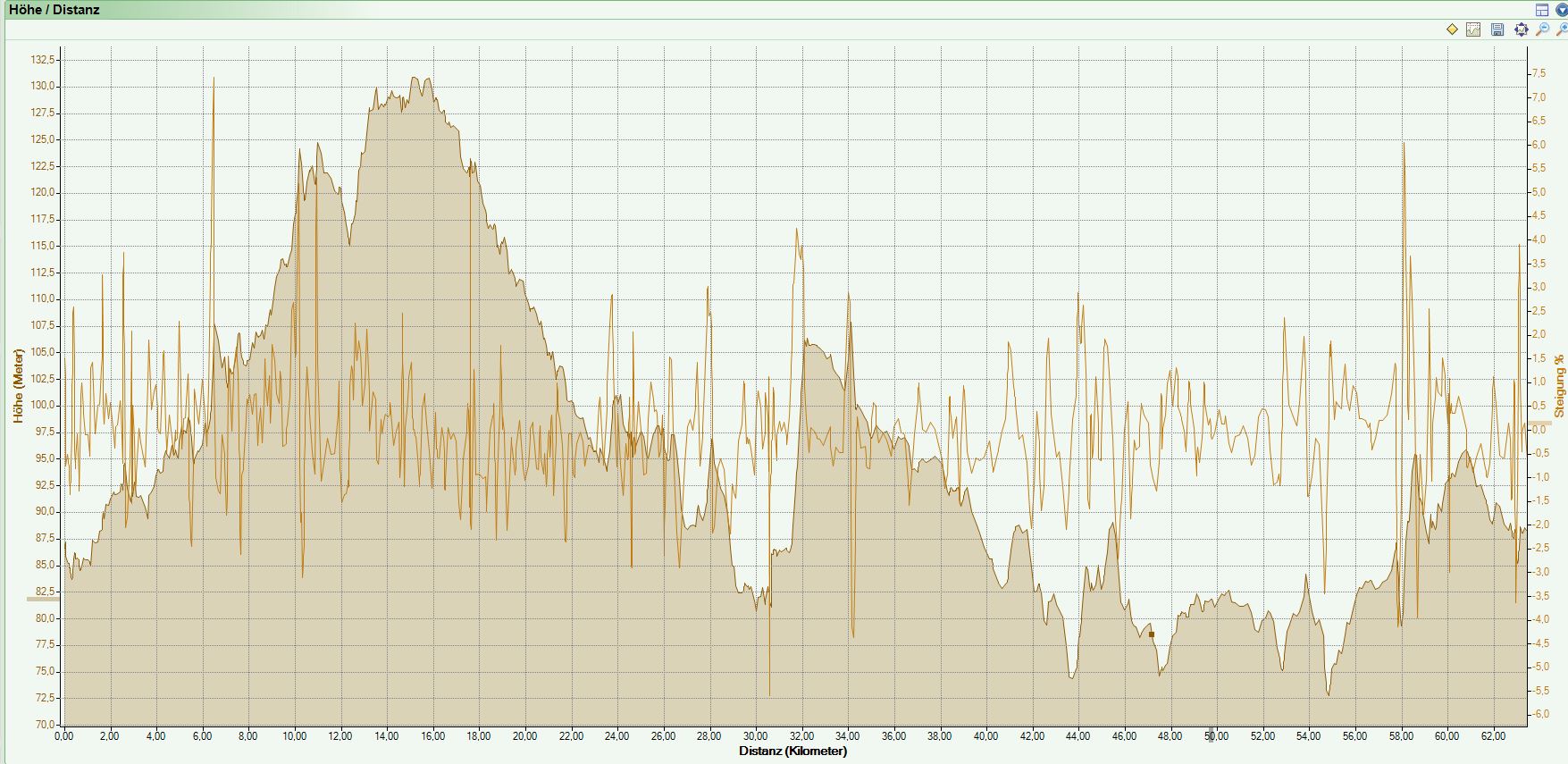This screenshot has height=764, width=1568.
Task: Save chart image with floppy disk icon
Action: click(1497, 29)
